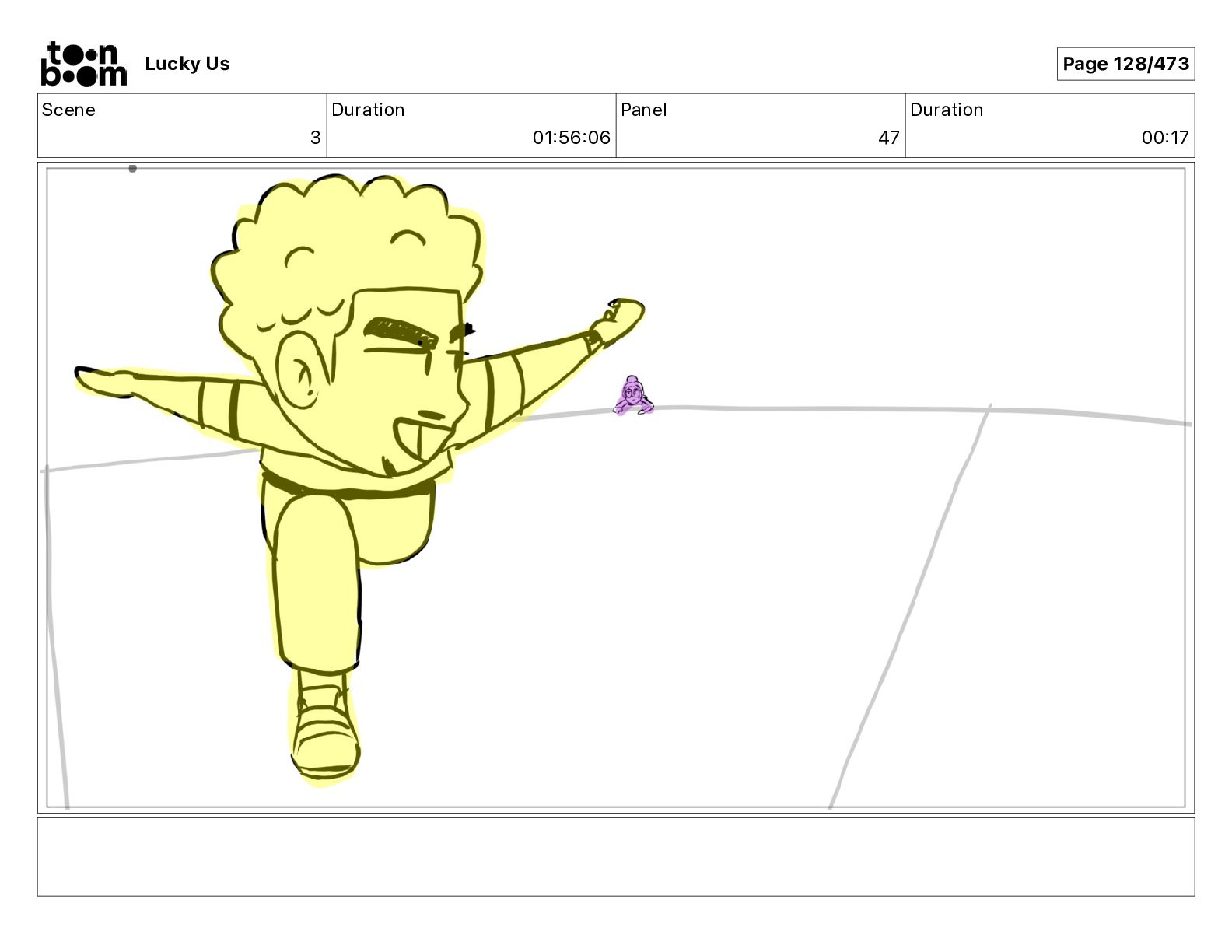Click the 'Lucky Us' project title

(187, 64)
